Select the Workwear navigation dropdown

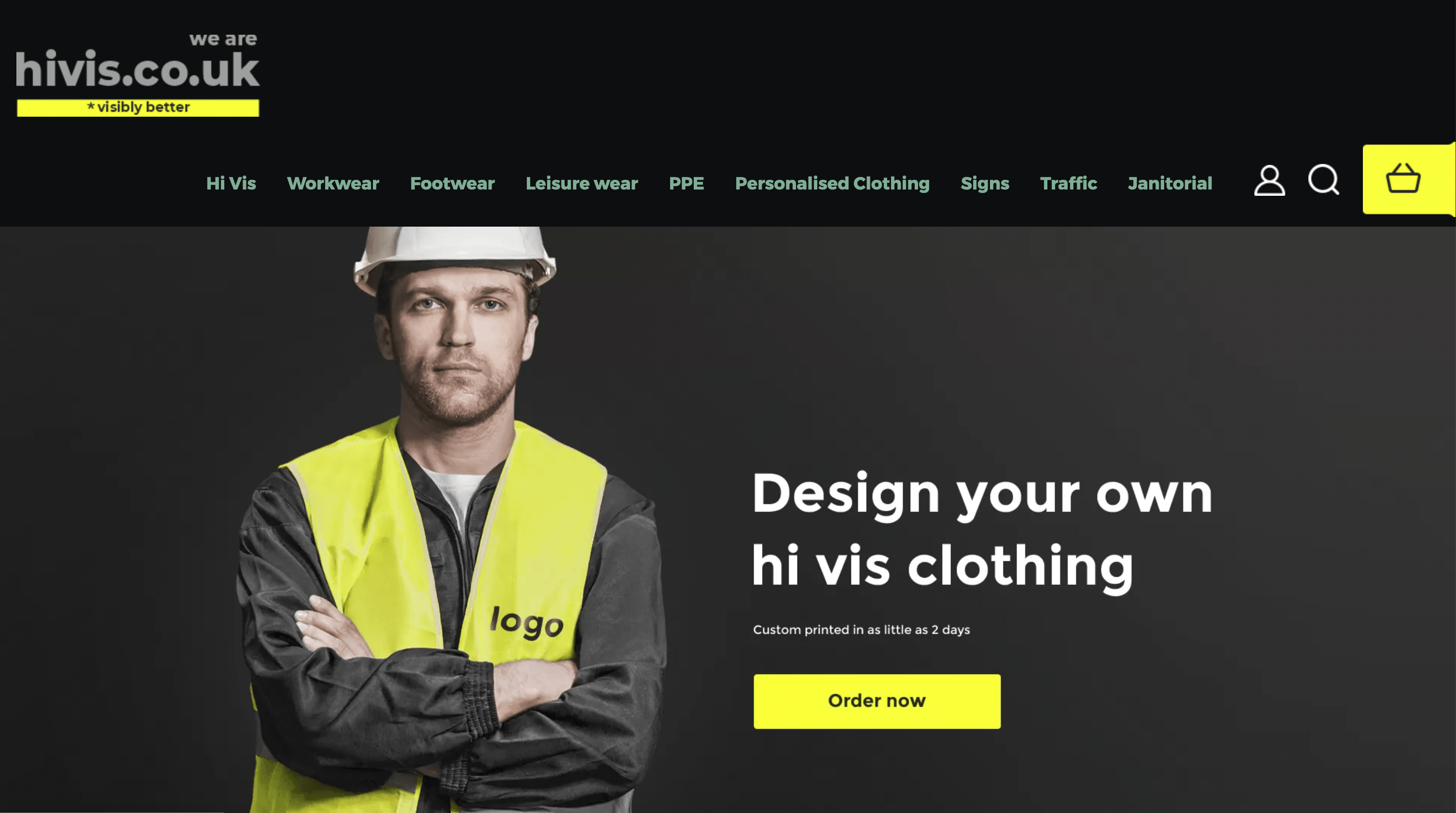tap(333, 183)
